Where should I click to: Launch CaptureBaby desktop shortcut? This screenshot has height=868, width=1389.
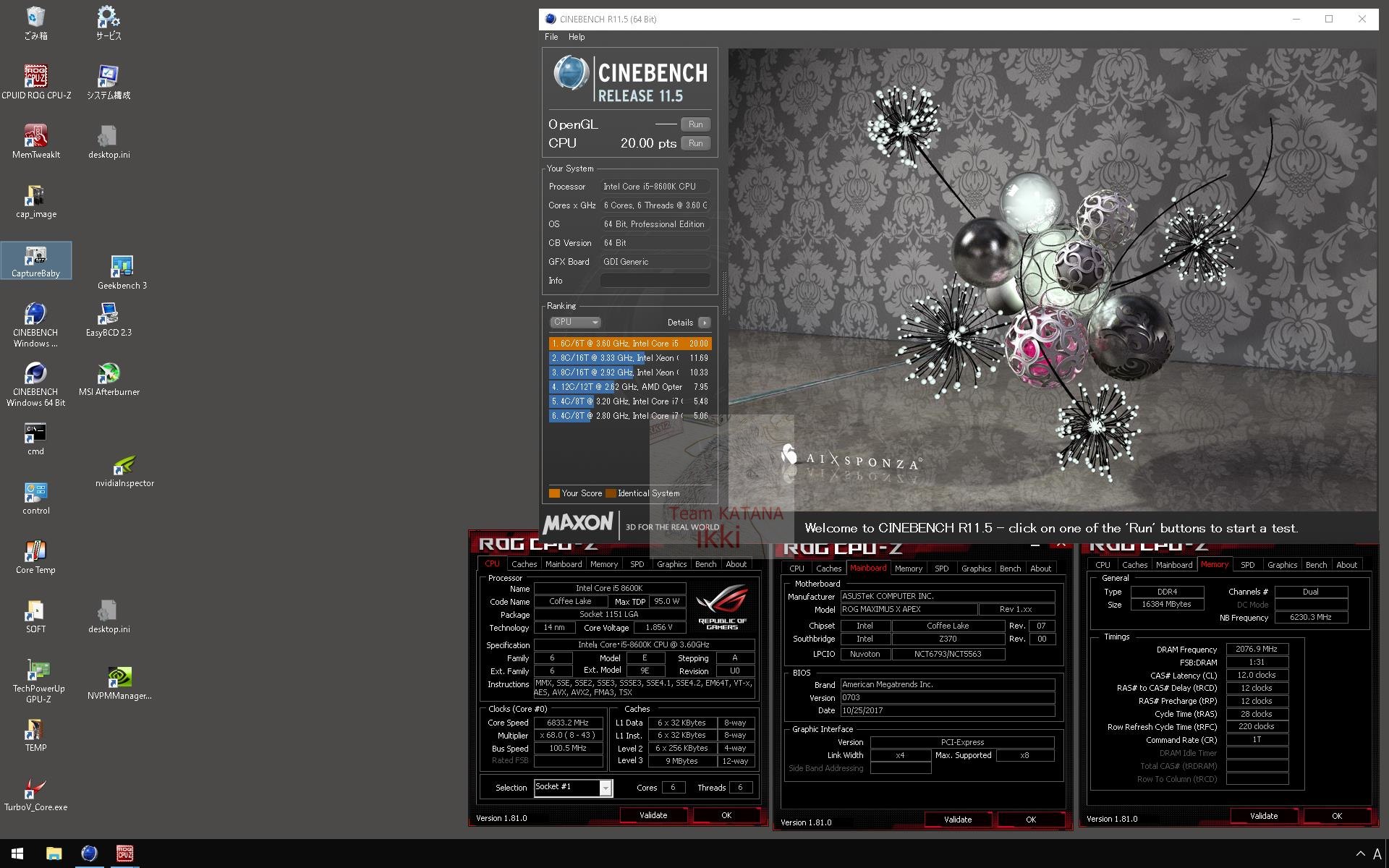click(x=36, y=260)
